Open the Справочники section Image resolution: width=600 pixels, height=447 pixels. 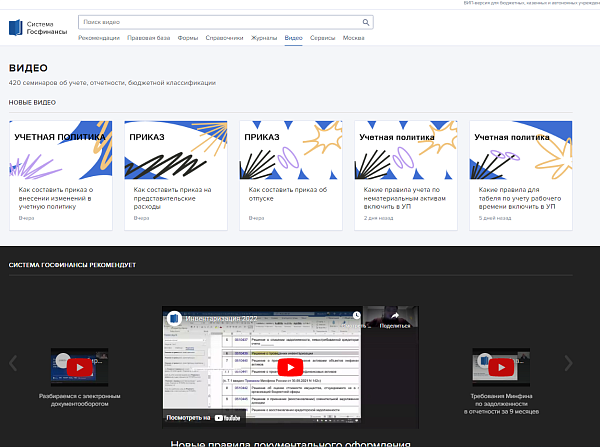pyautogui.click(x=225, y=38)
